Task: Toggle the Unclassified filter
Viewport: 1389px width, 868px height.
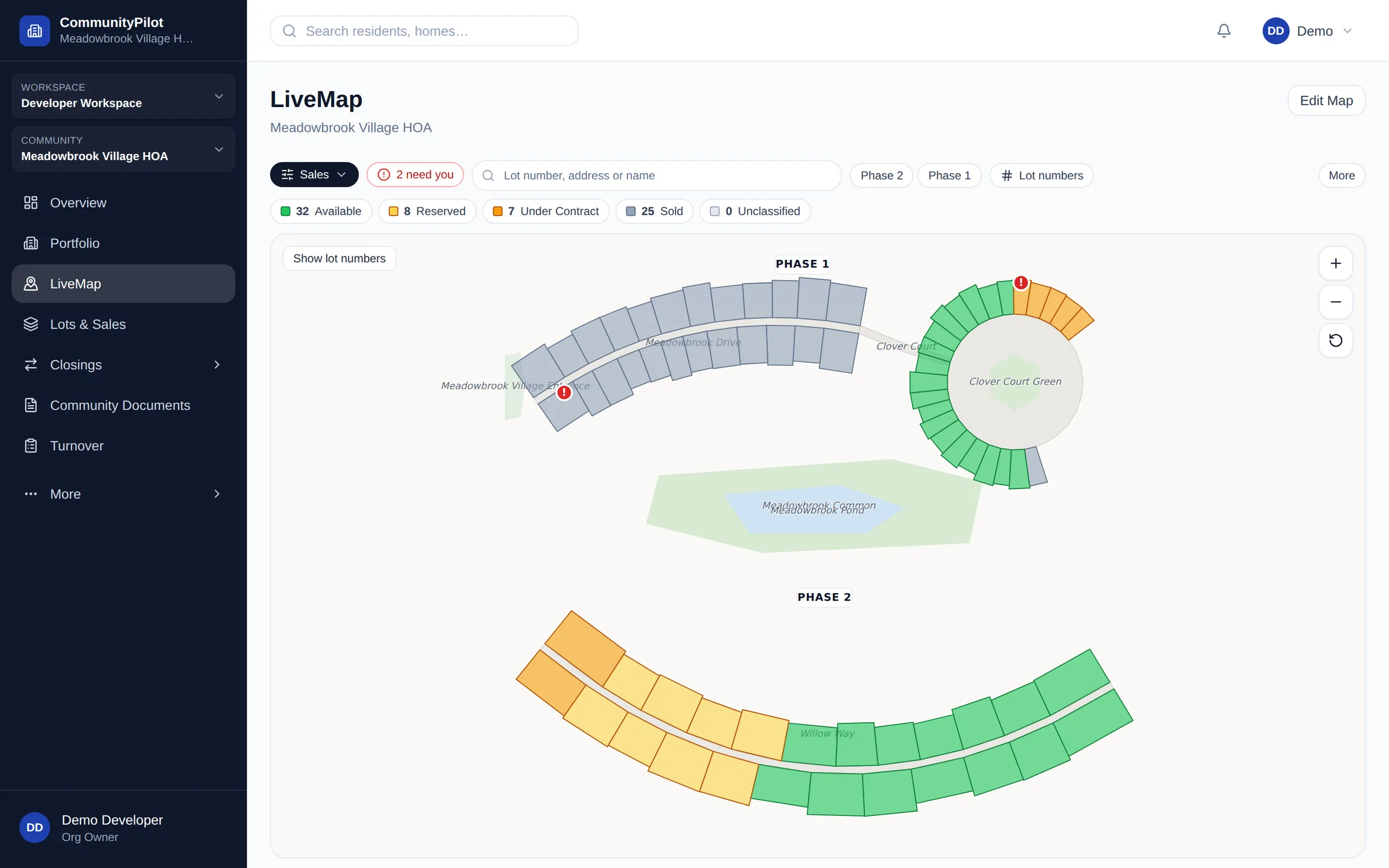Action: point(755,211)
